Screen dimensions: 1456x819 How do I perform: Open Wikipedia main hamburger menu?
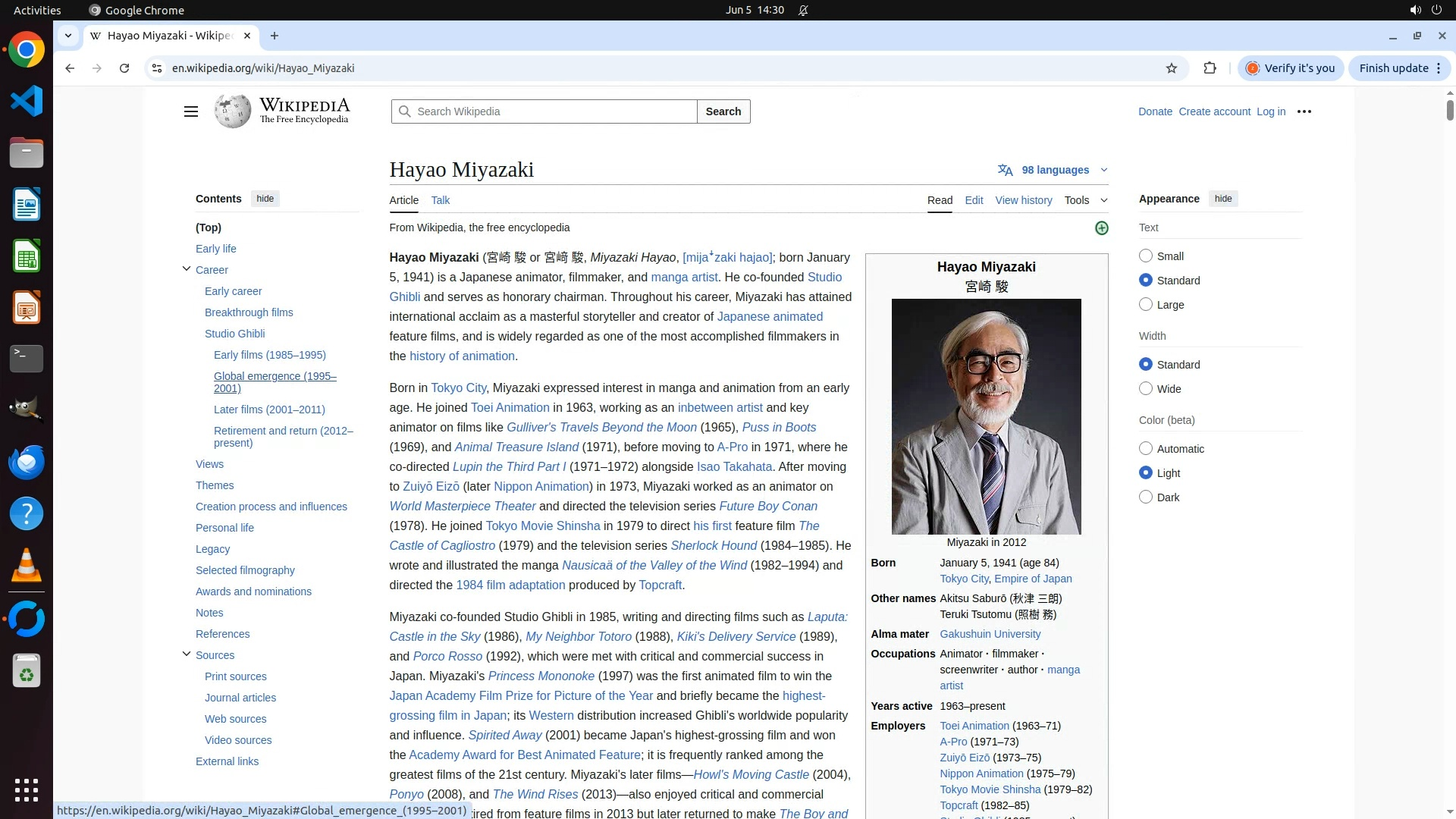(190, 111)
